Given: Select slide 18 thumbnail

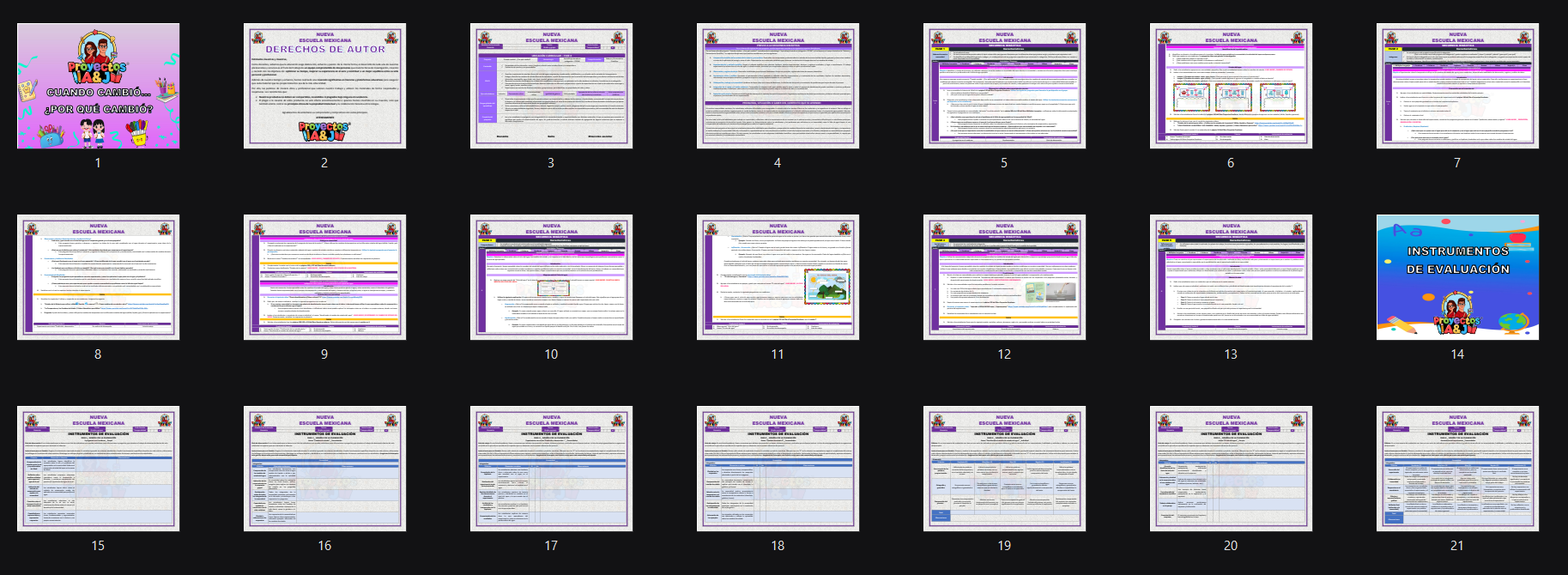Looking at the screenshot, I should coord(778,469).
